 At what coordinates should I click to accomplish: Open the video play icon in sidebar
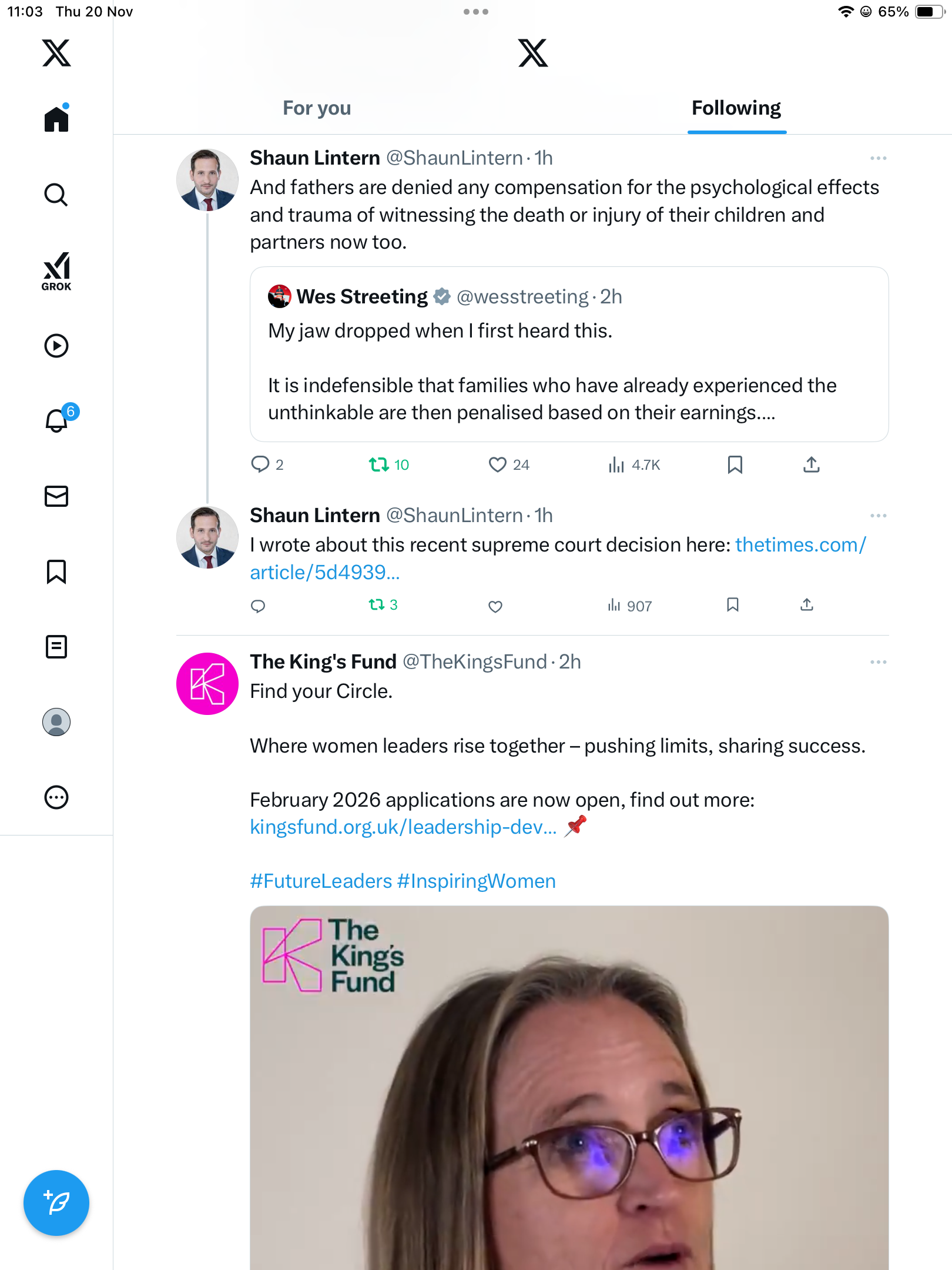tap(56, 346)
